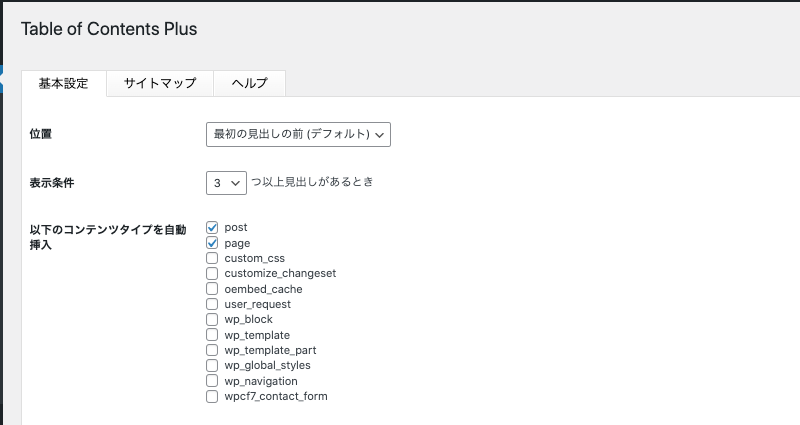This screenshot has width=800, height=425.
Task: Click the 以下のコンテンツタイプを自動挿入 label
Action: point(108,237)
